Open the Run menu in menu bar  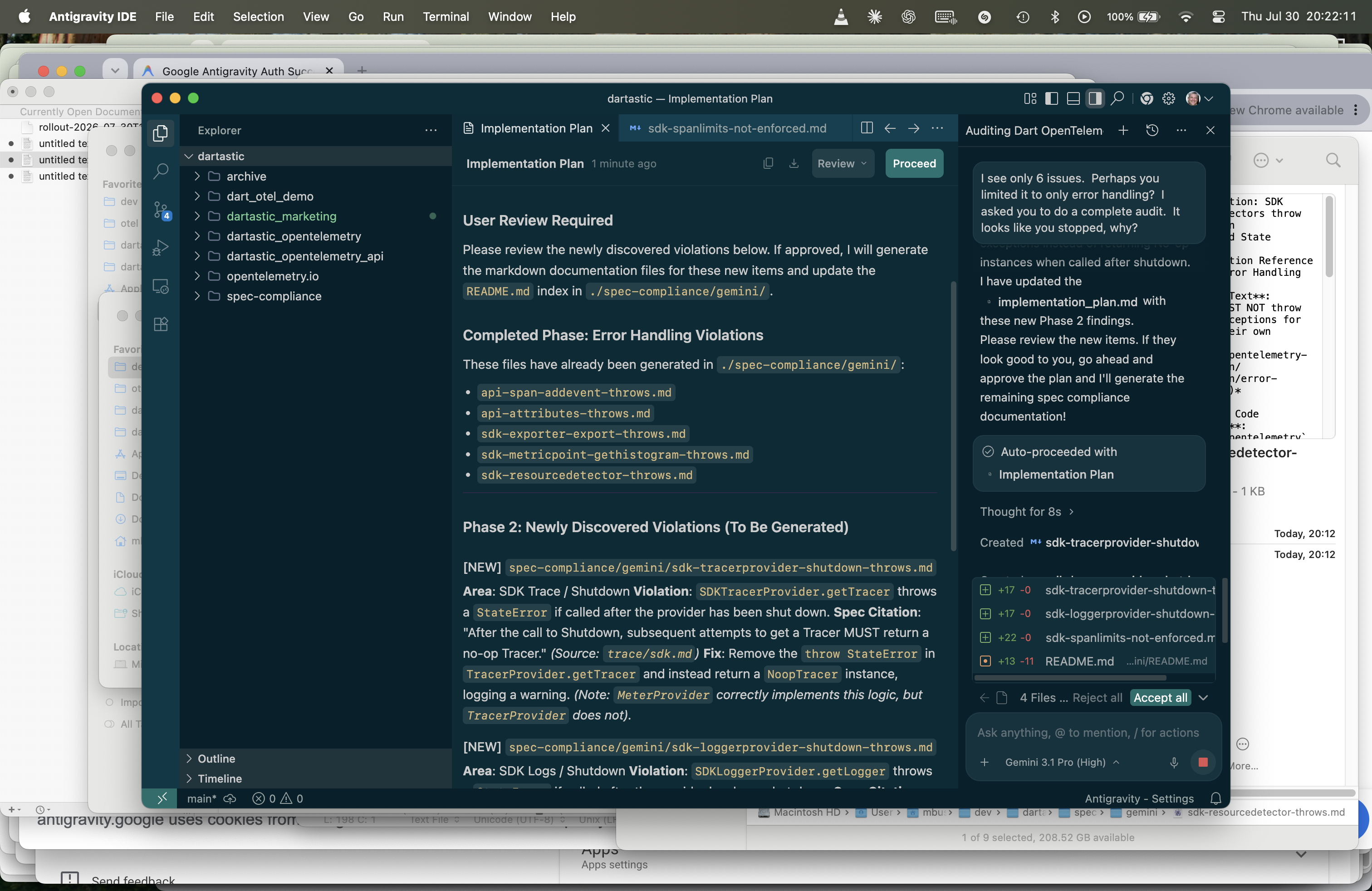coord(393,17)
